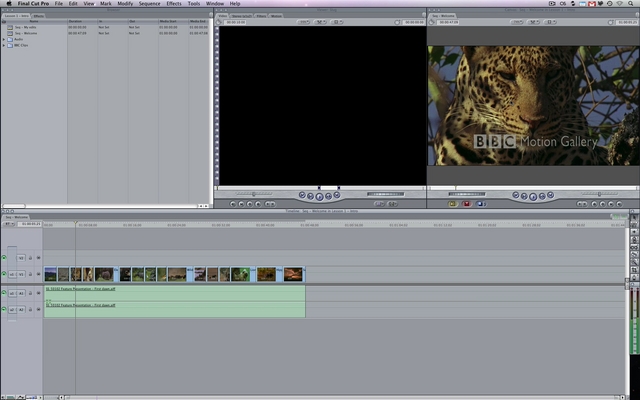
Task: Click Match Frame button in Canvas
Action: [619, 204]
